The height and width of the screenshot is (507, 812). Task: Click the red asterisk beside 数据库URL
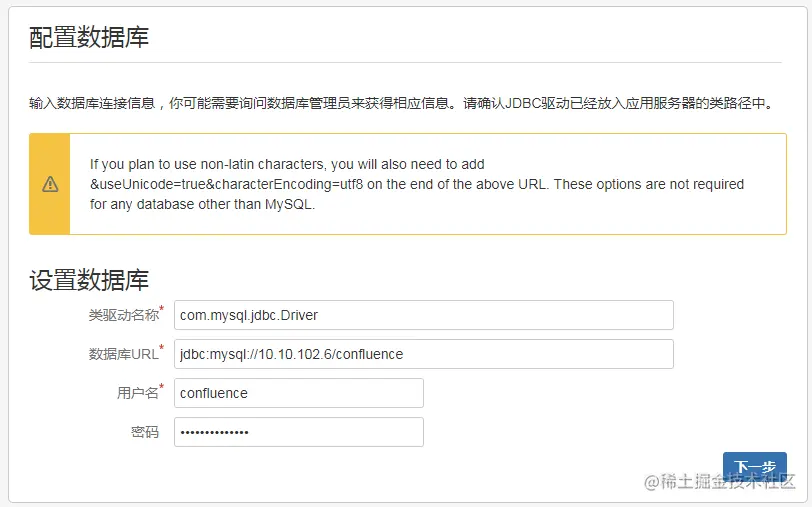[x=162, y=349]
